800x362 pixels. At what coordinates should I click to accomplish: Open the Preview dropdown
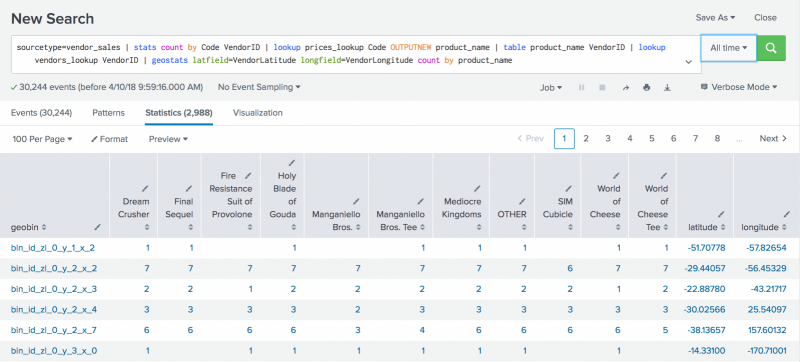pos(168,139)
